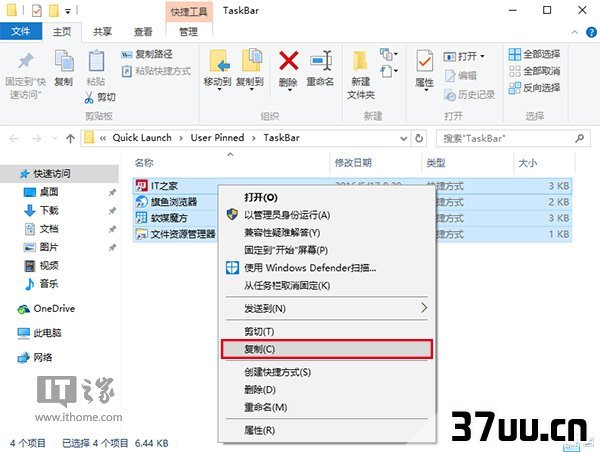Switch to the Home (主页) tab
Screen dimensions: 600x452
pyautogui.click(x=62, y=31)
